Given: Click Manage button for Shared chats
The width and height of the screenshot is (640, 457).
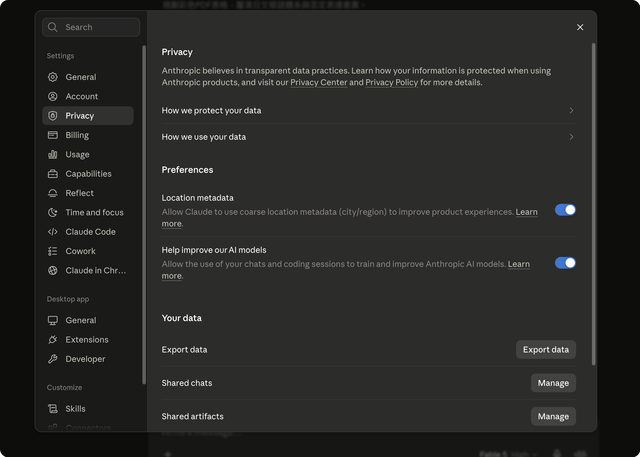Looking at the screenshot, I should pos(553,383).
